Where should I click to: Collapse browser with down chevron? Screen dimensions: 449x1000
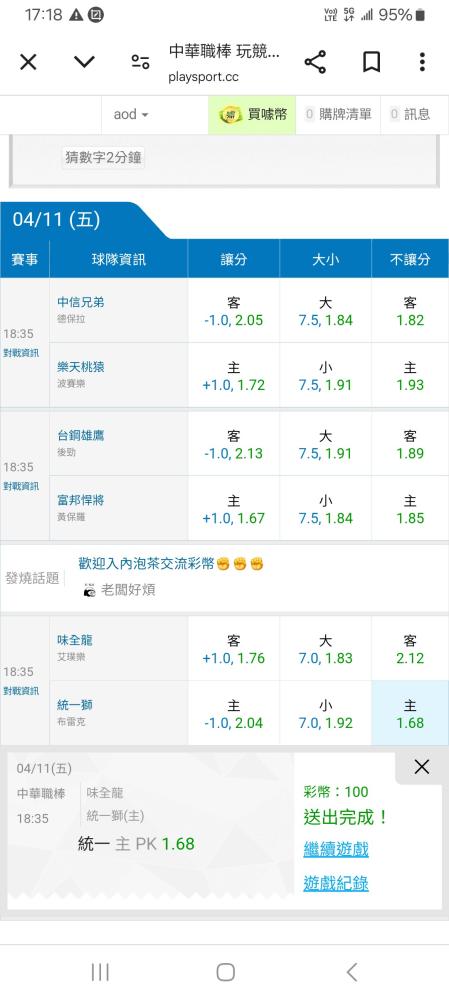pyautogui.click(x=84, y=62)
